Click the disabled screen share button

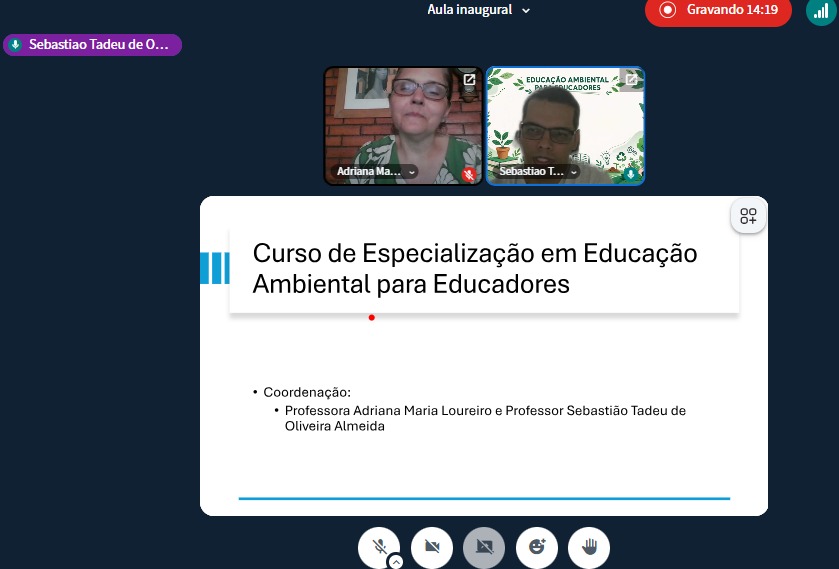pyautogui.click(x=484, y=546)
